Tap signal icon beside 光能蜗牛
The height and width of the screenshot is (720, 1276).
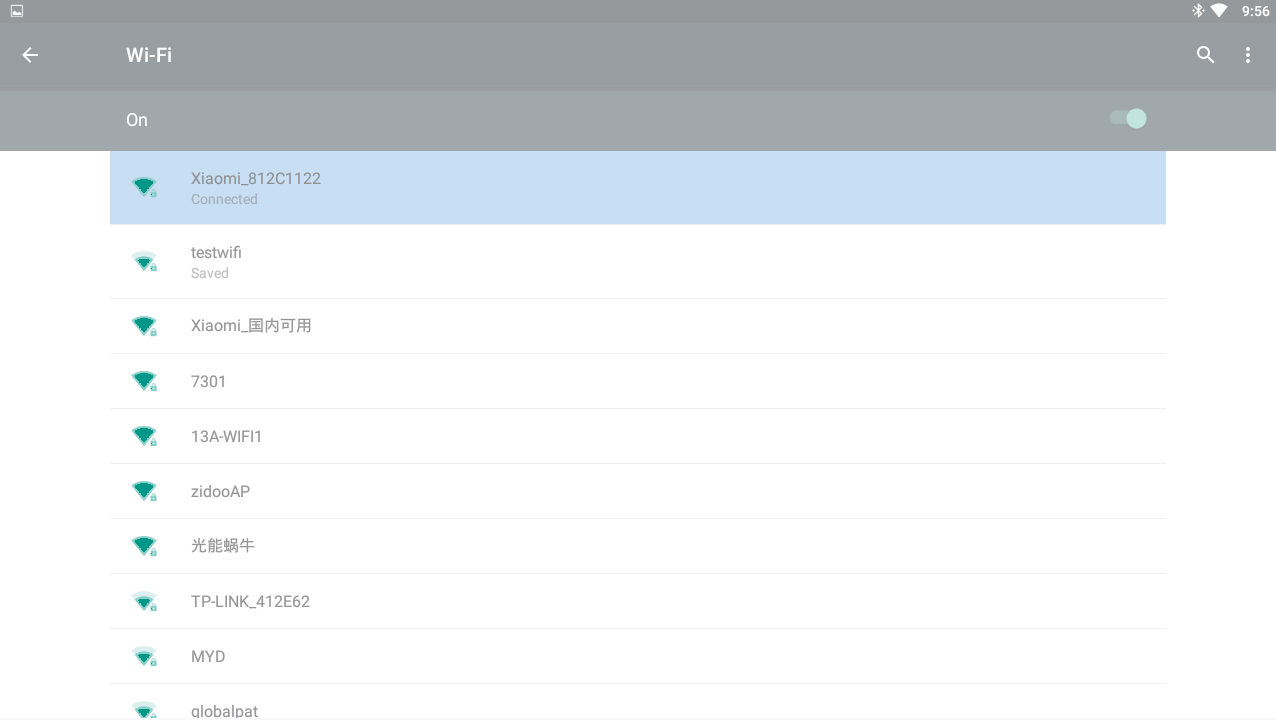(145, 546)
